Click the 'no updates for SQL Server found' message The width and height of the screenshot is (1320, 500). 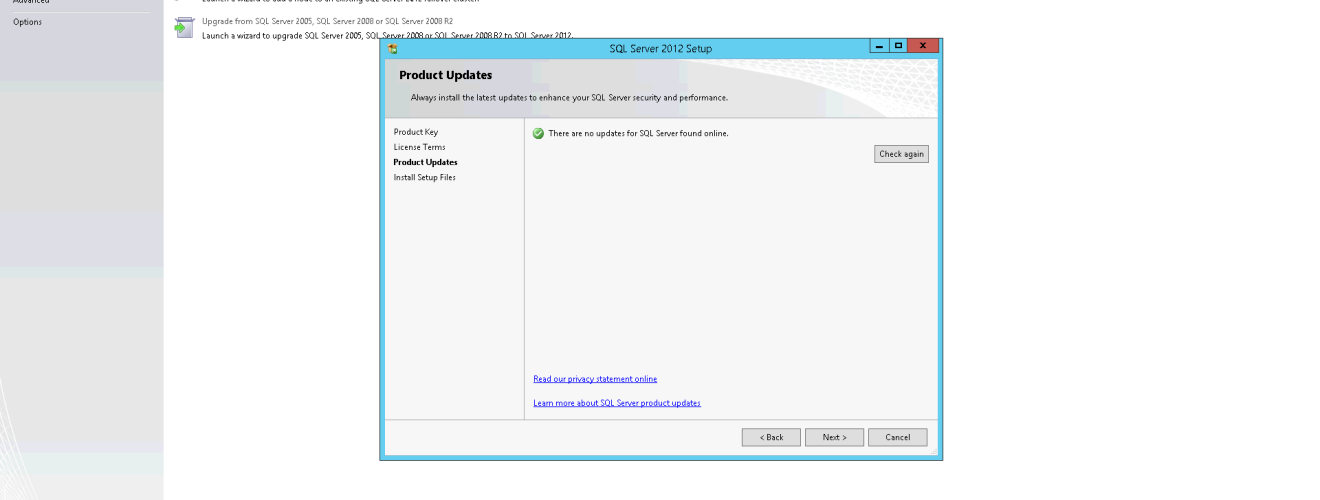(638, 133)
